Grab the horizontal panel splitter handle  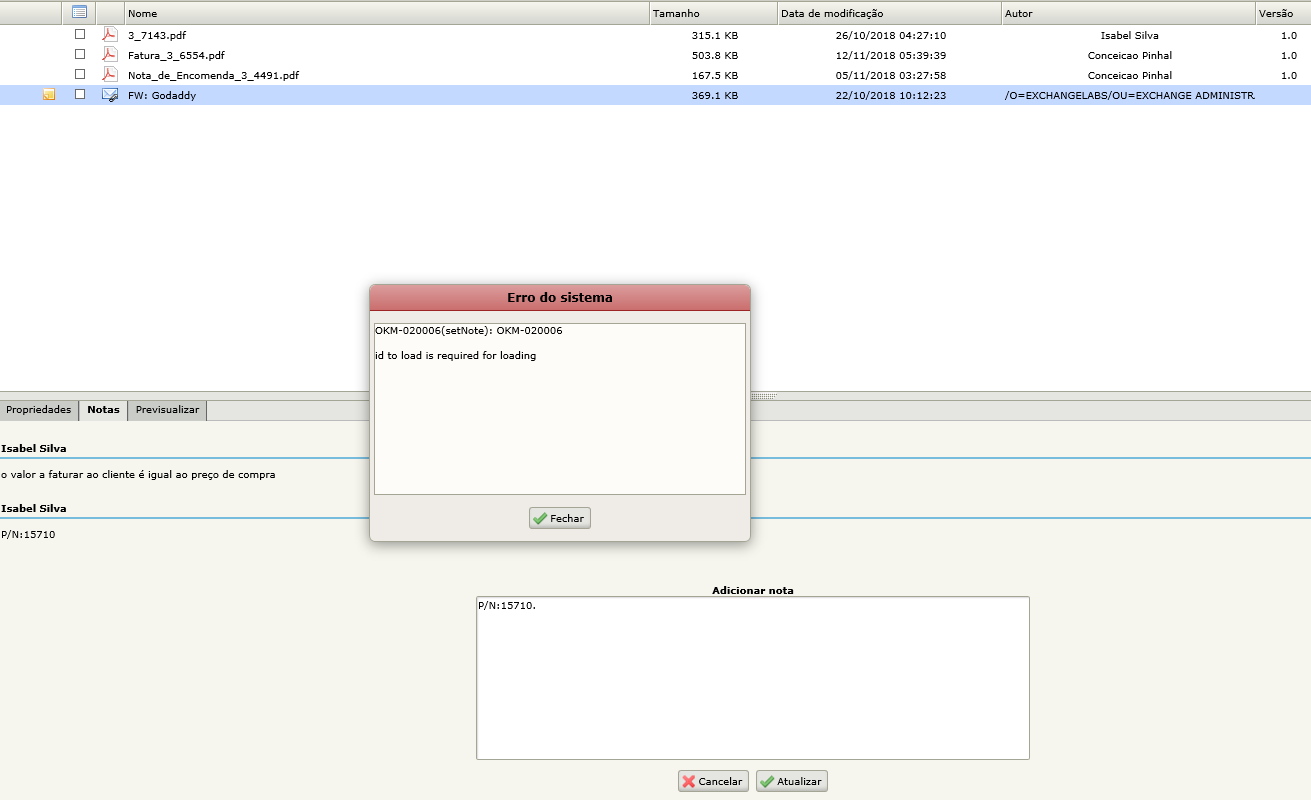(x=764, y=396)
